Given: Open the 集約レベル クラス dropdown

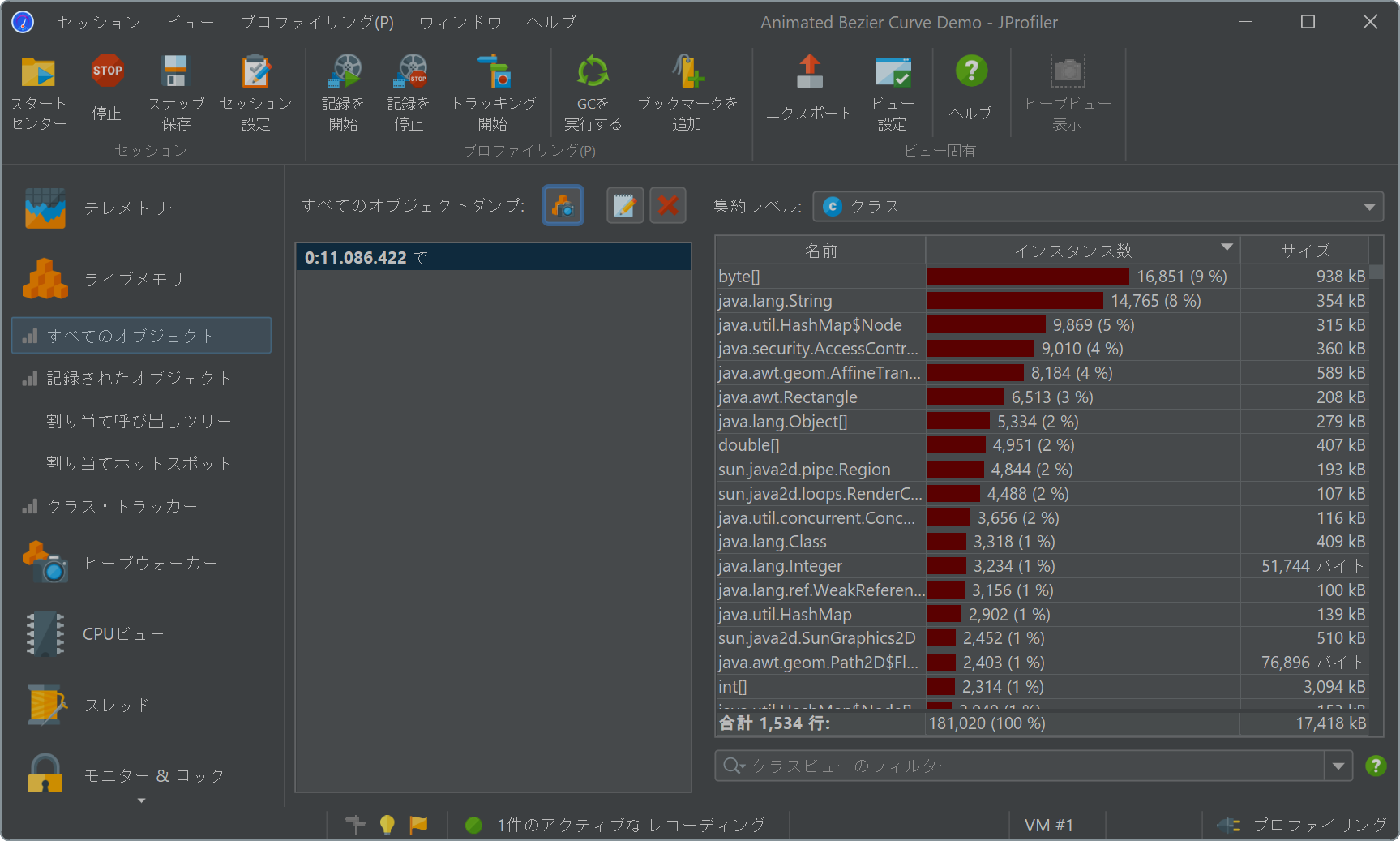Looking at the screenshot, I should tap(1098, 207).
